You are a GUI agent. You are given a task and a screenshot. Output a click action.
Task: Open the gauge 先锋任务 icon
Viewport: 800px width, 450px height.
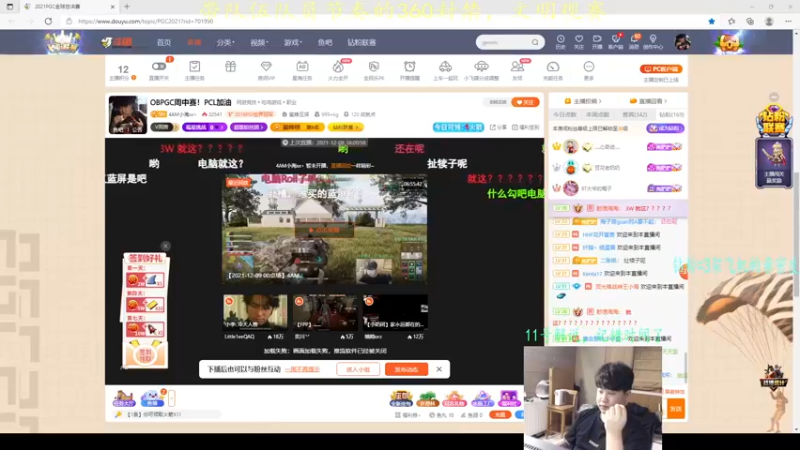click(553, 67)
